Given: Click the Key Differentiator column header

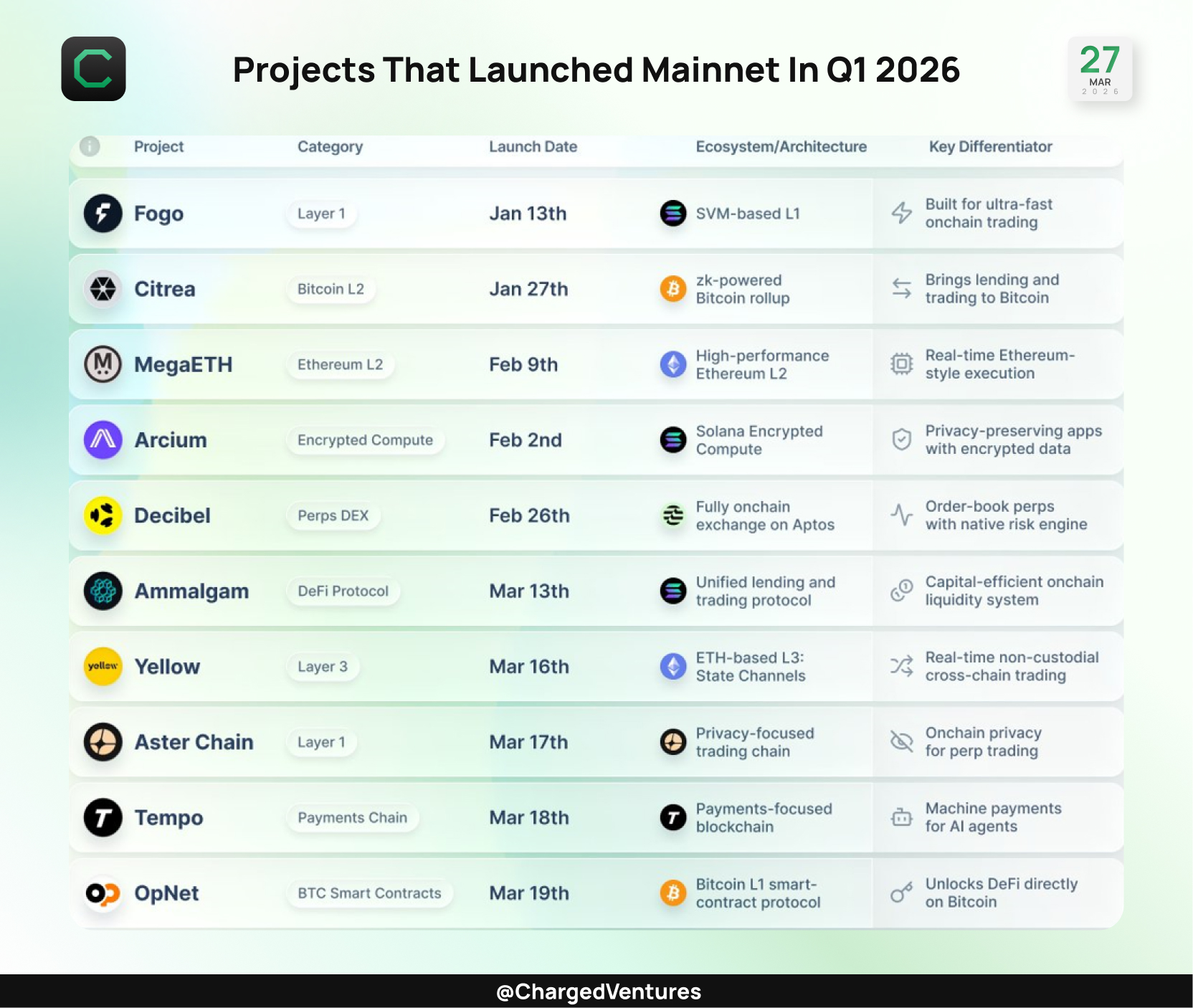Looking at the screenshot, I should point(991,147).
